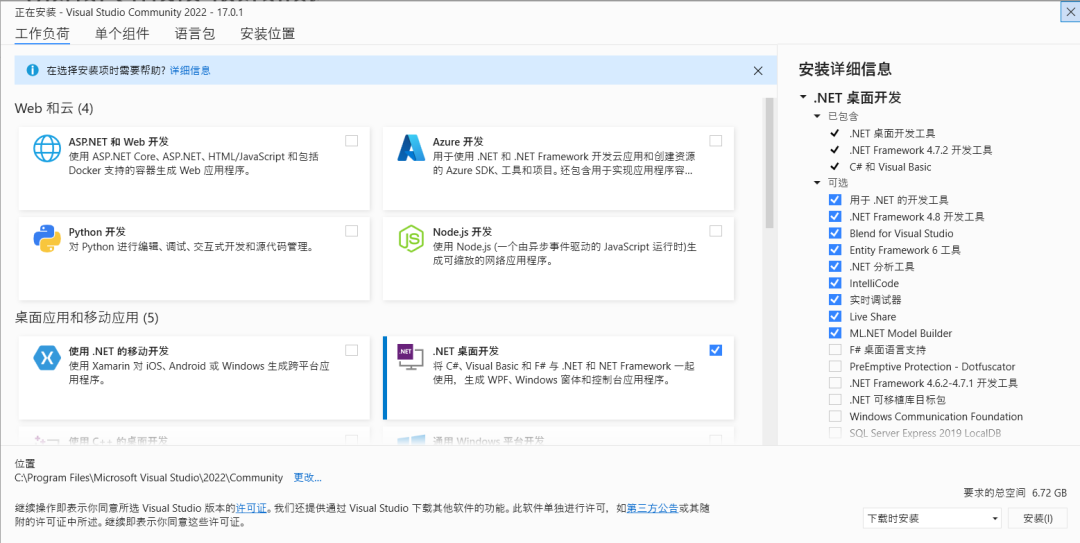The height and width of the screenshot is (543, 1080).
Task: Check .NET Framework 4.6.2-4.7.1 开发工具 option
Action: [835, 382]
